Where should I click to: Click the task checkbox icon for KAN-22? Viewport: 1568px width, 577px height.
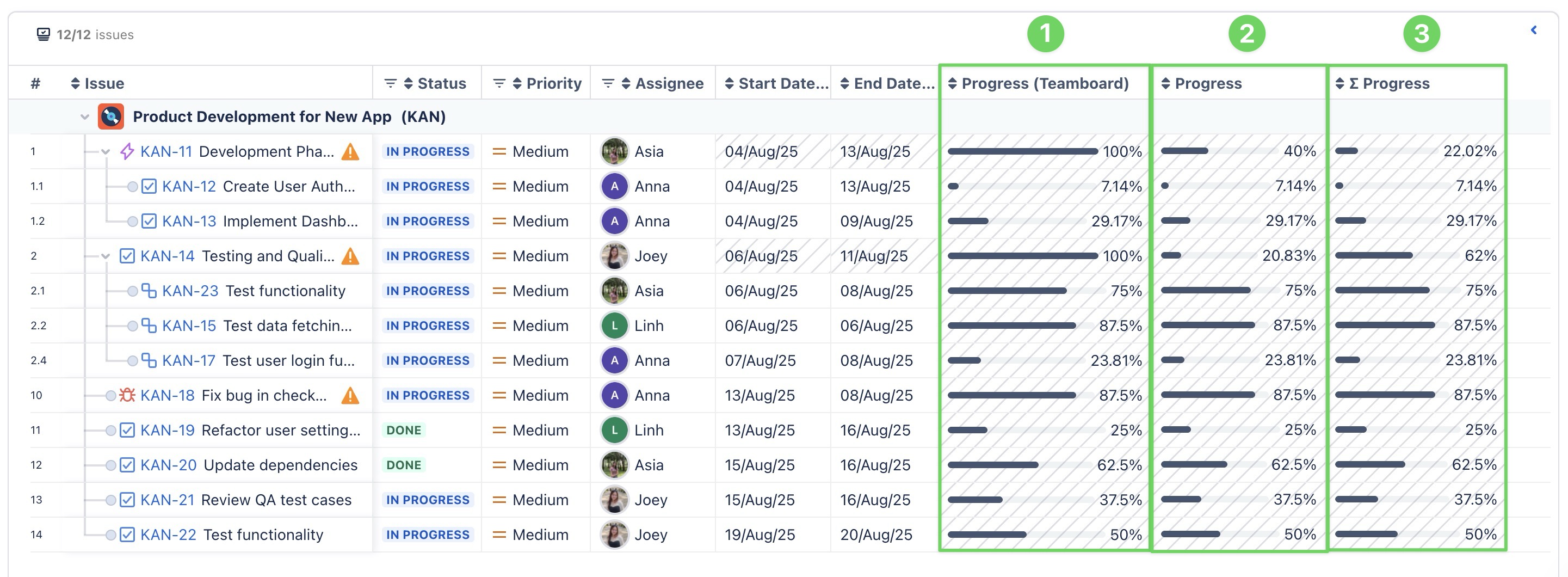(127, 535)
